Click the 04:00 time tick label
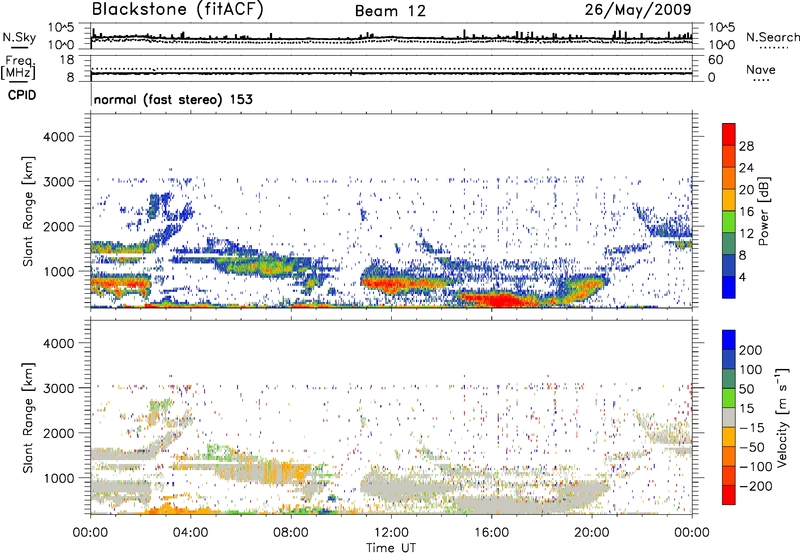 coord(190,533)
